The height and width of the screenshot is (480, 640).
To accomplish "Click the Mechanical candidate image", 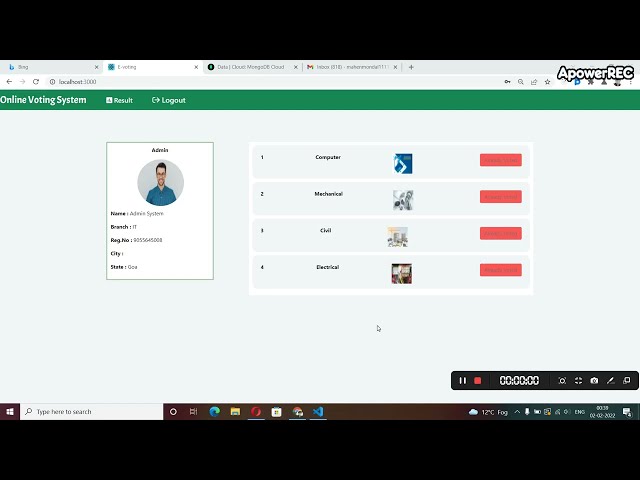I will (403, 200).
